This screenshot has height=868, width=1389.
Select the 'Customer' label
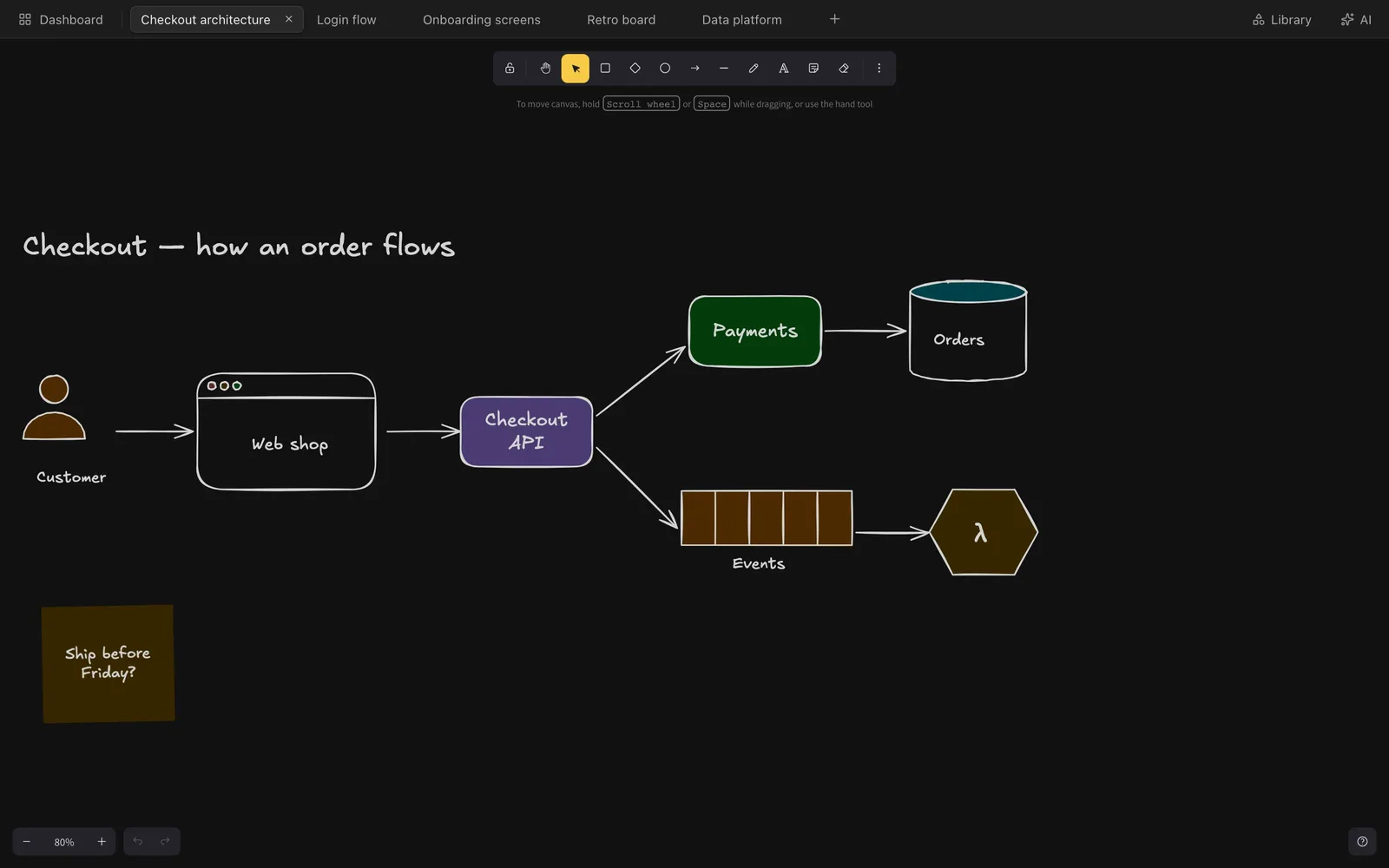pyautogui.click(x=71, y=477)
